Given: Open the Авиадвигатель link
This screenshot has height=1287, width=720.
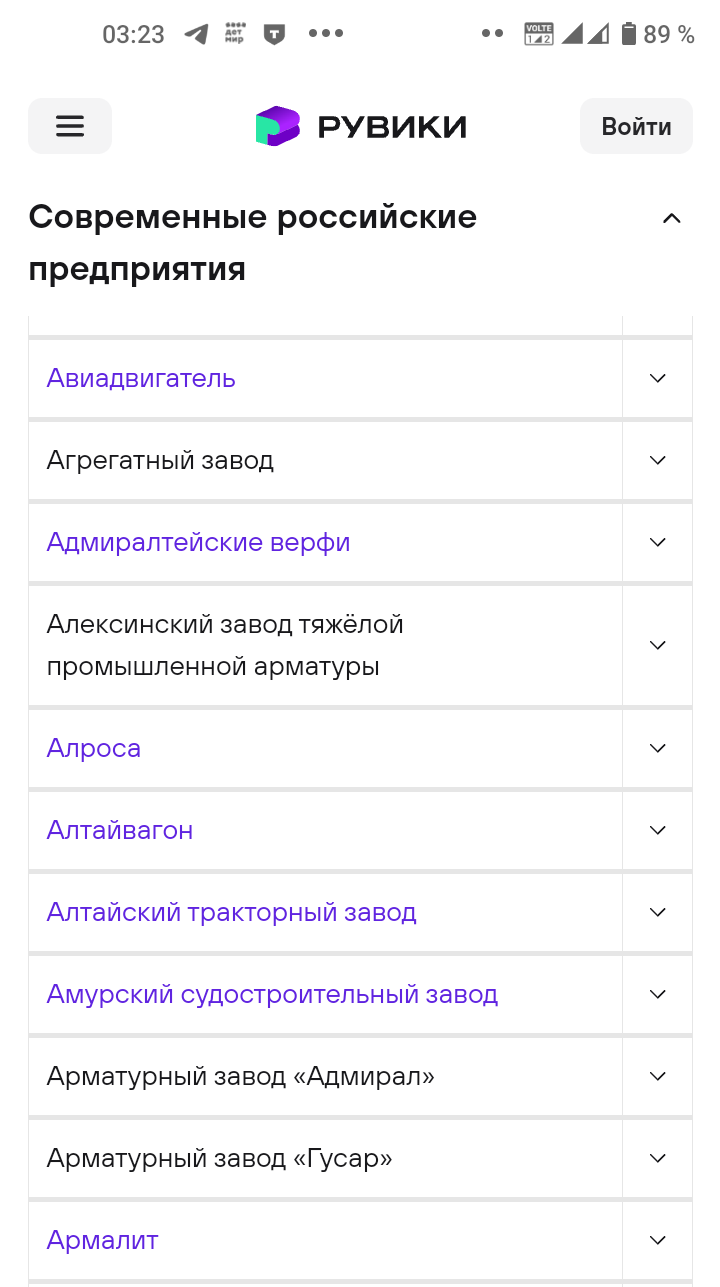Looking at the screenshot, I should click(x=141, y=378).
